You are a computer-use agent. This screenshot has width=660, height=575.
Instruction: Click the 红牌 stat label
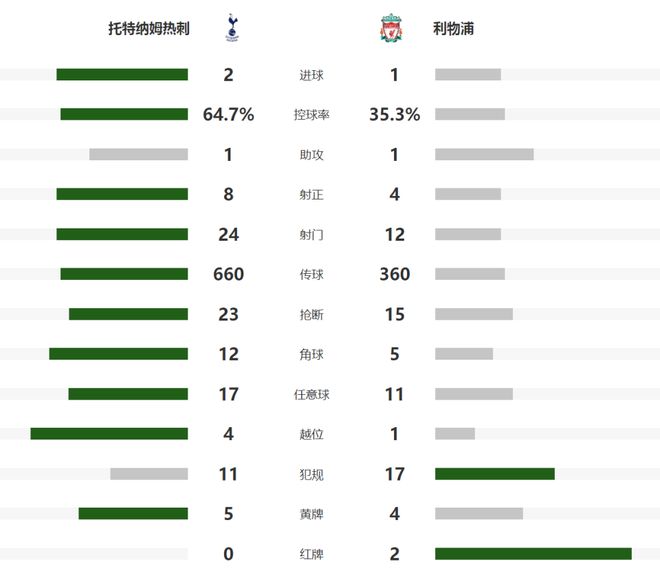point(312,554)
